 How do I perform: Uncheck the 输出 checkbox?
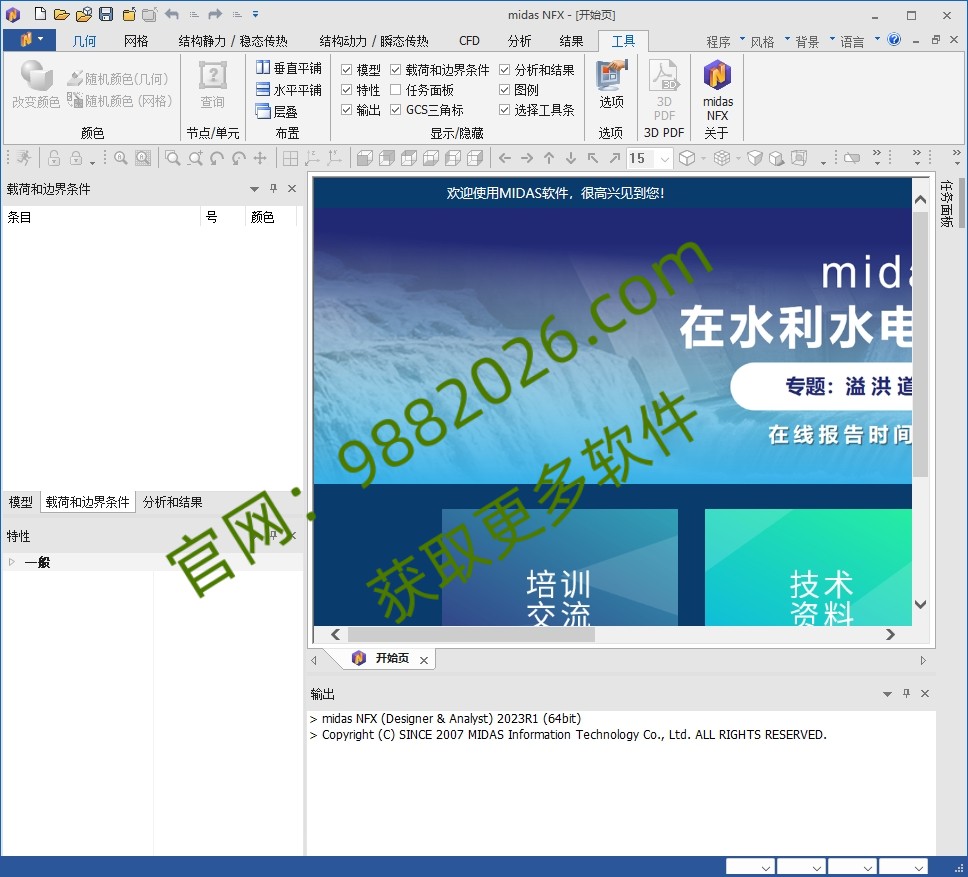click(346, 110)
